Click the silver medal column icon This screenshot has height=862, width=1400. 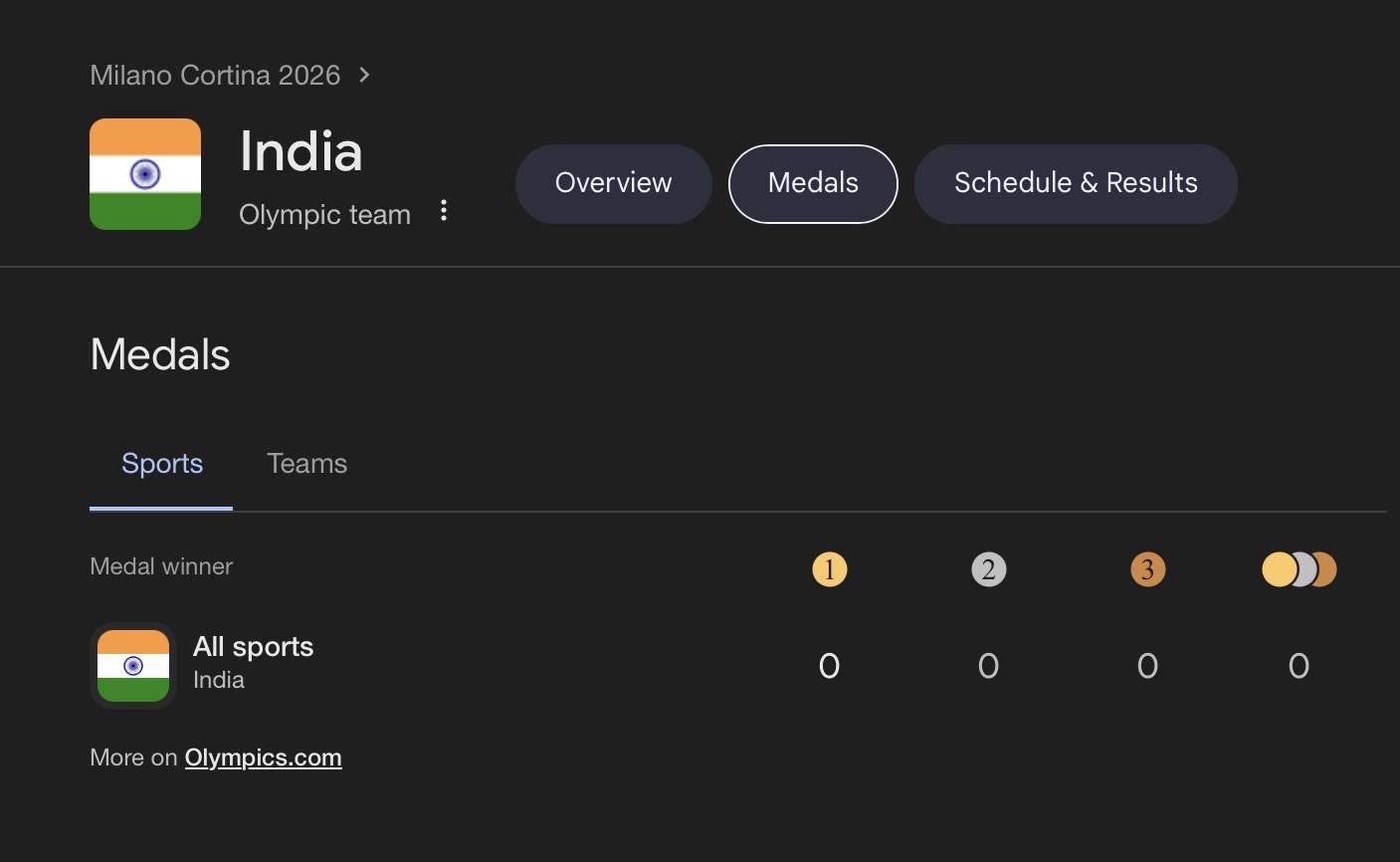point(988,569)
